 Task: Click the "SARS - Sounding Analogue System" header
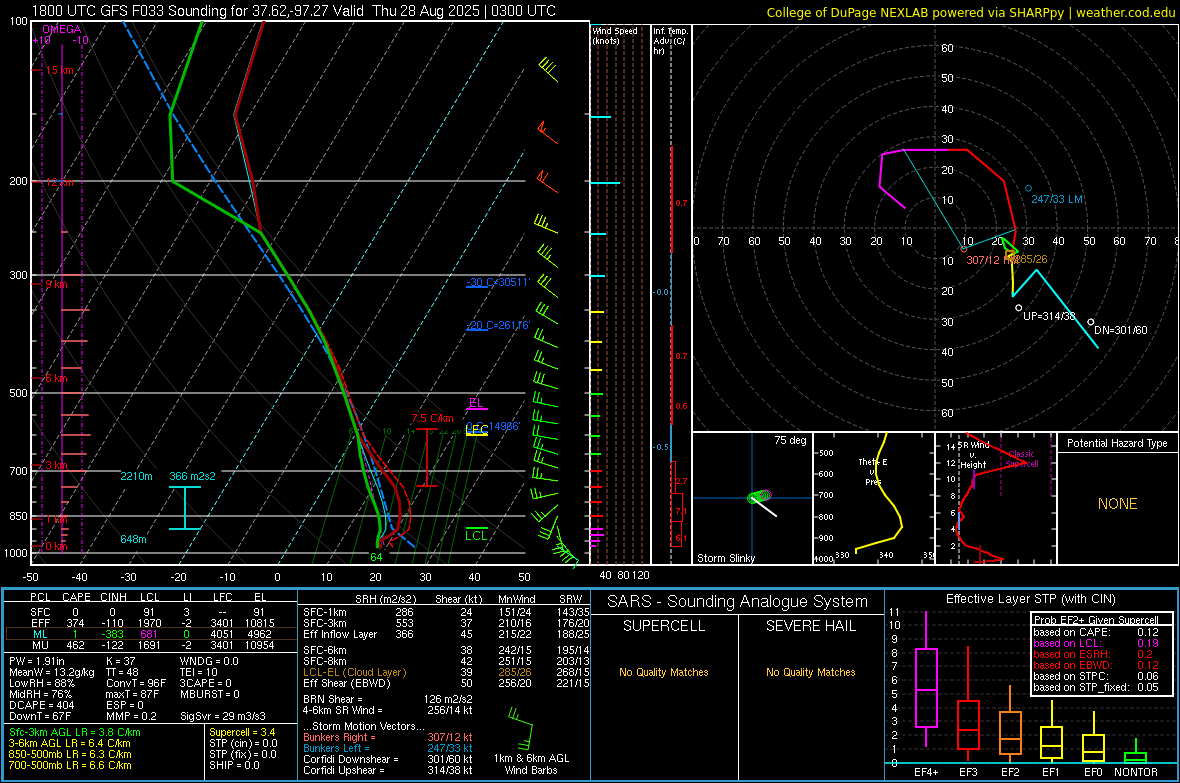[x=738, y=602]
